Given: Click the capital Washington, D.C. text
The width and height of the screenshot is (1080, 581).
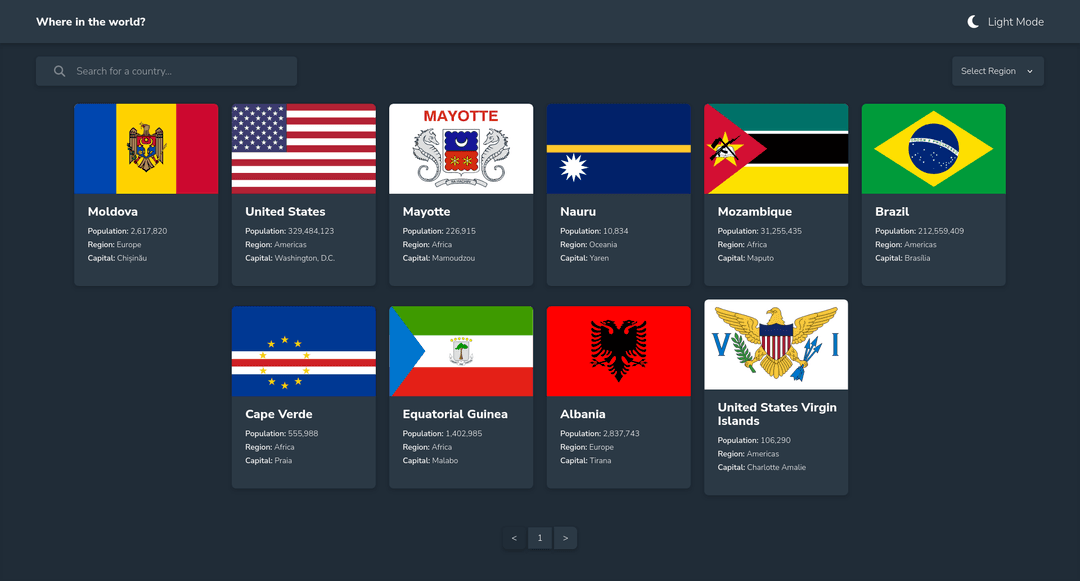Looking at the screenshot, I should point(290,258).
